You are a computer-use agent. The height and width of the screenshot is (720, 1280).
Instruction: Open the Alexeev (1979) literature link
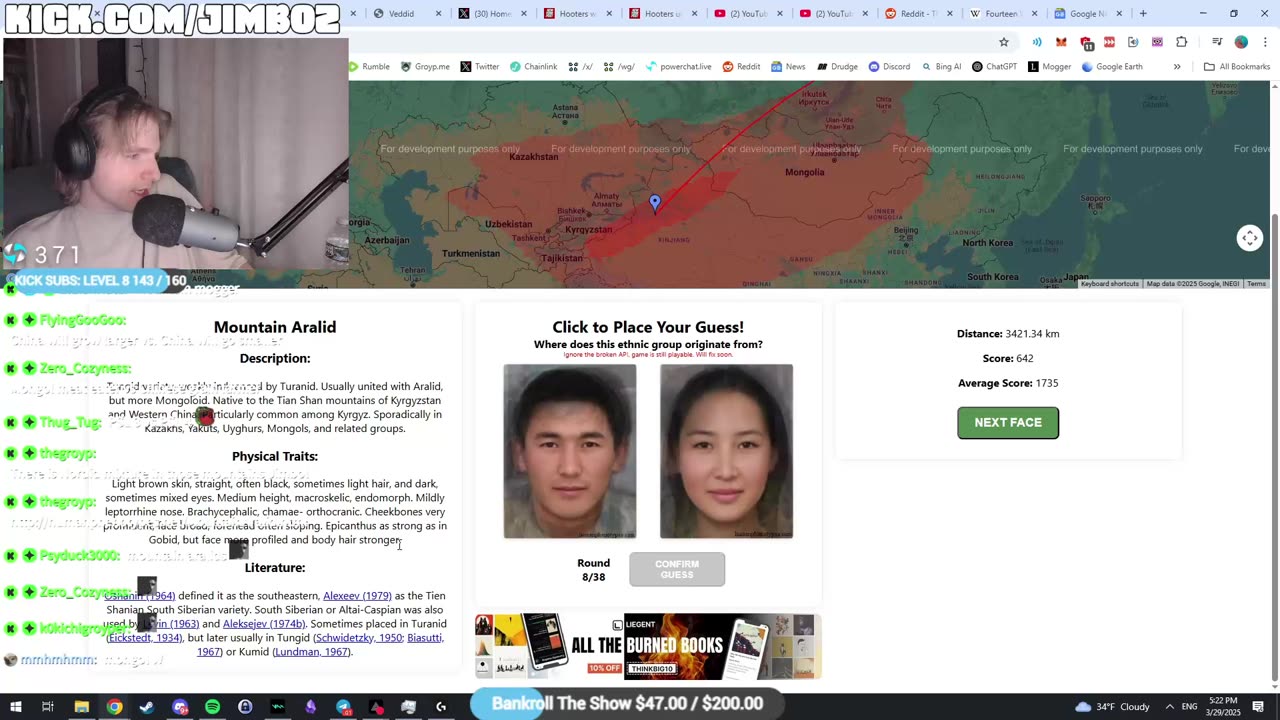tap(357, 596)
